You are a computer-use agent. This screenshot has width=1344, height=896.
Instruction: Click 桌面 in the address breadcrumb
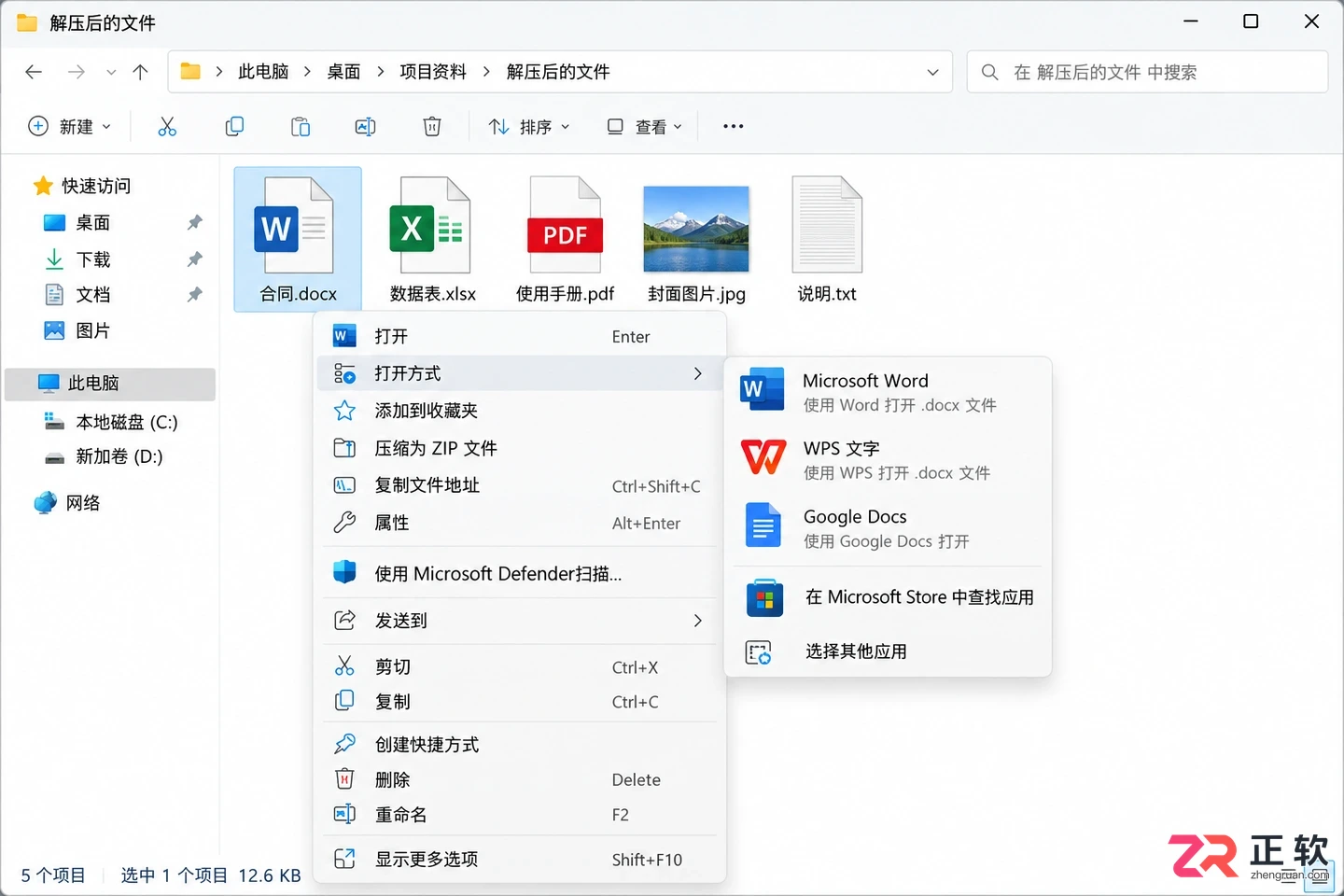coord(343,72)
